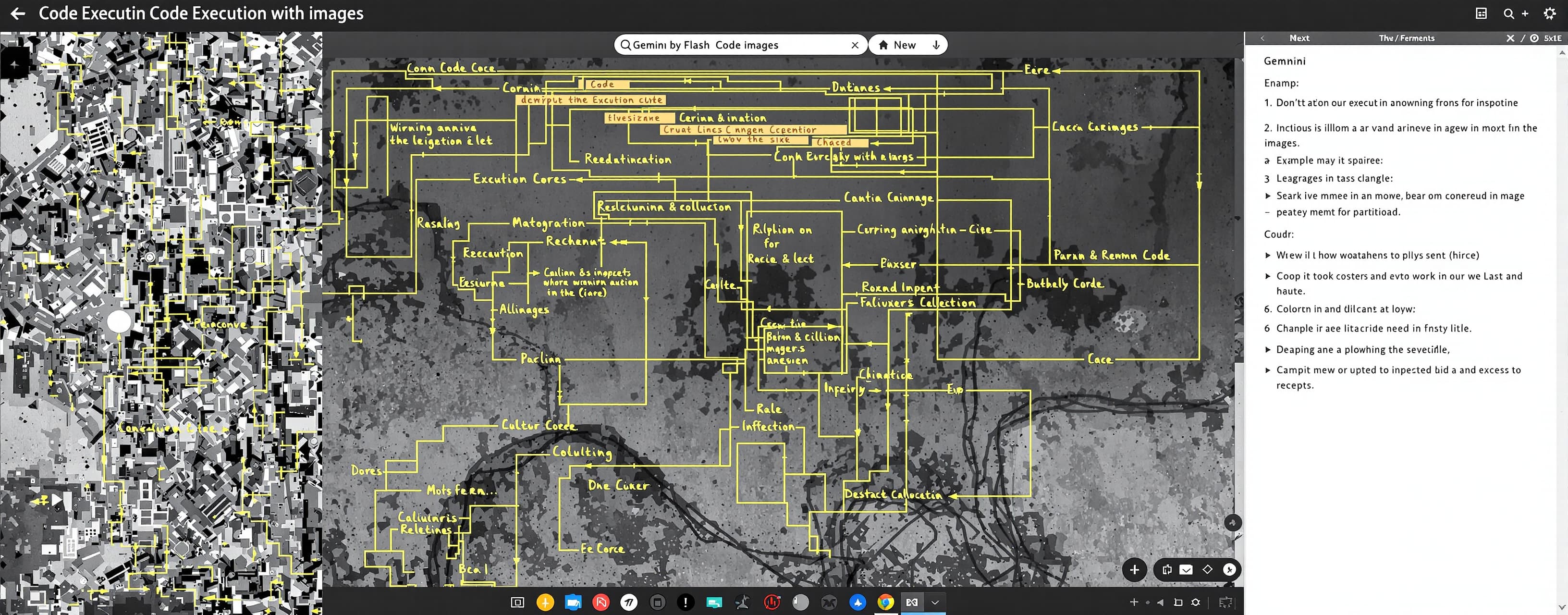Click the highlighted active app in the taskbar

click(912, 602)
